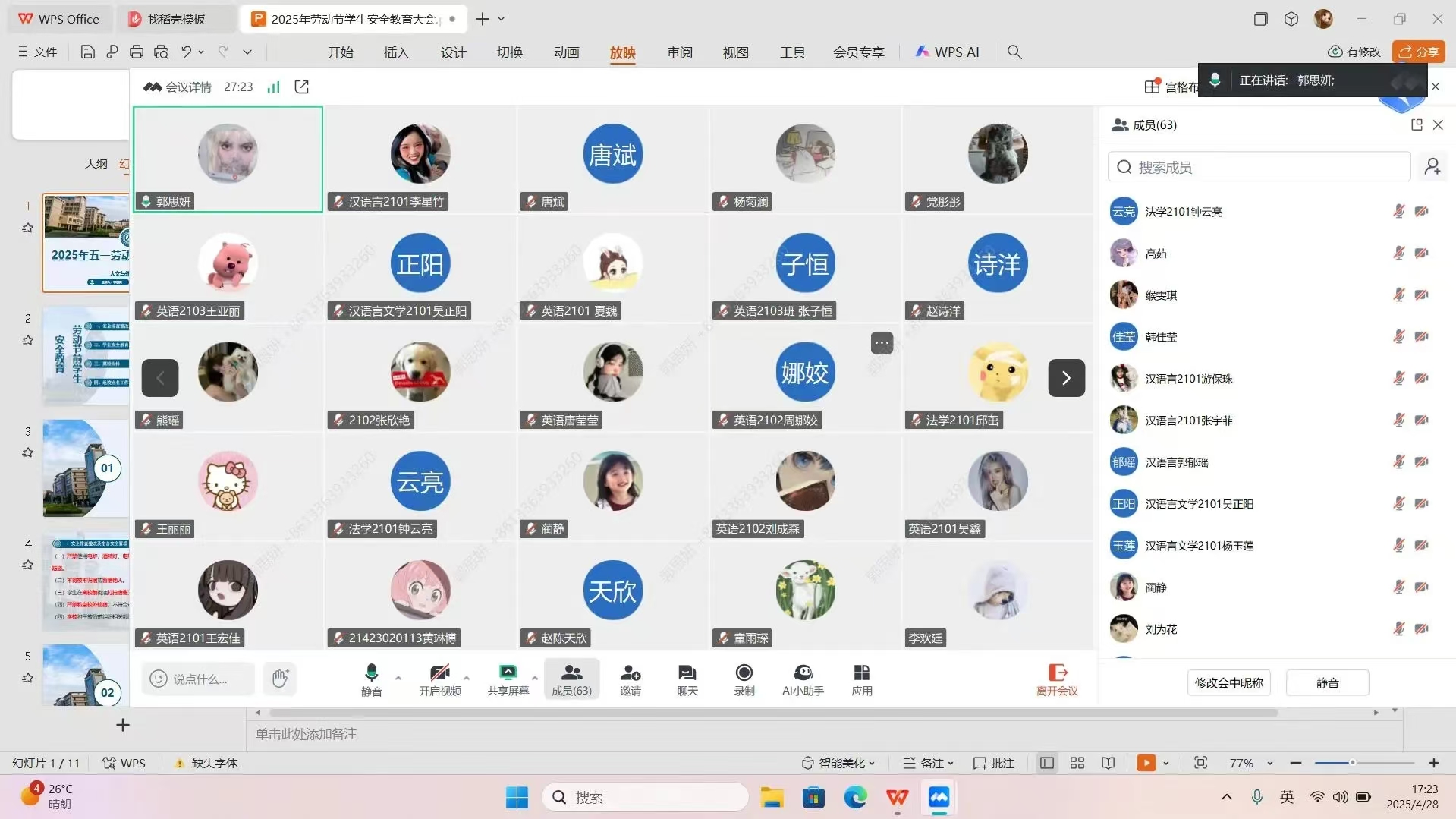This screenshot has width=1456, height=819.
Task: Expand the audio options arrow beside mute
Action: [398, 678]
